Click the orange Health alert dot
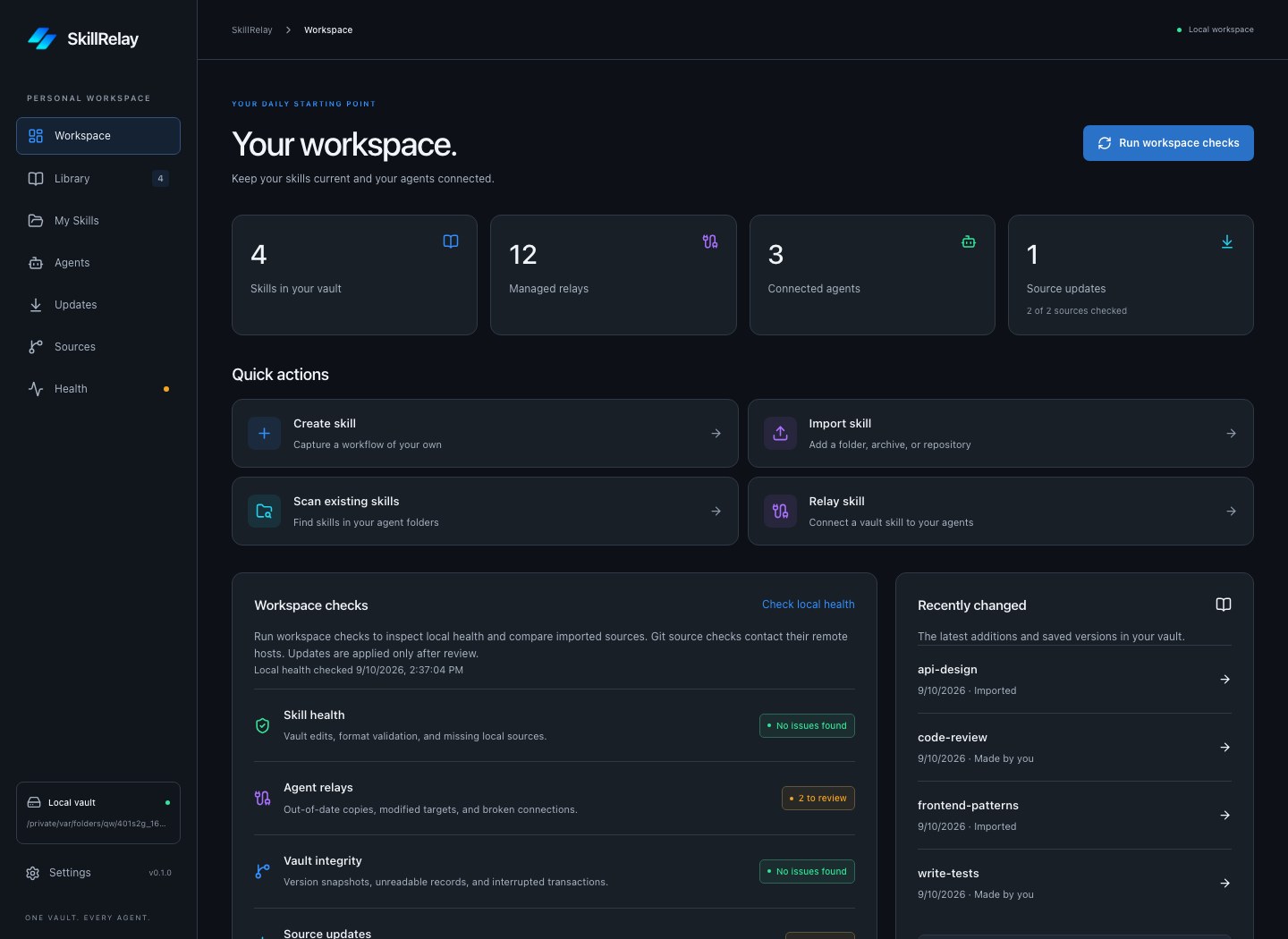Screen dimensions: 1288x939 (166, 389)
